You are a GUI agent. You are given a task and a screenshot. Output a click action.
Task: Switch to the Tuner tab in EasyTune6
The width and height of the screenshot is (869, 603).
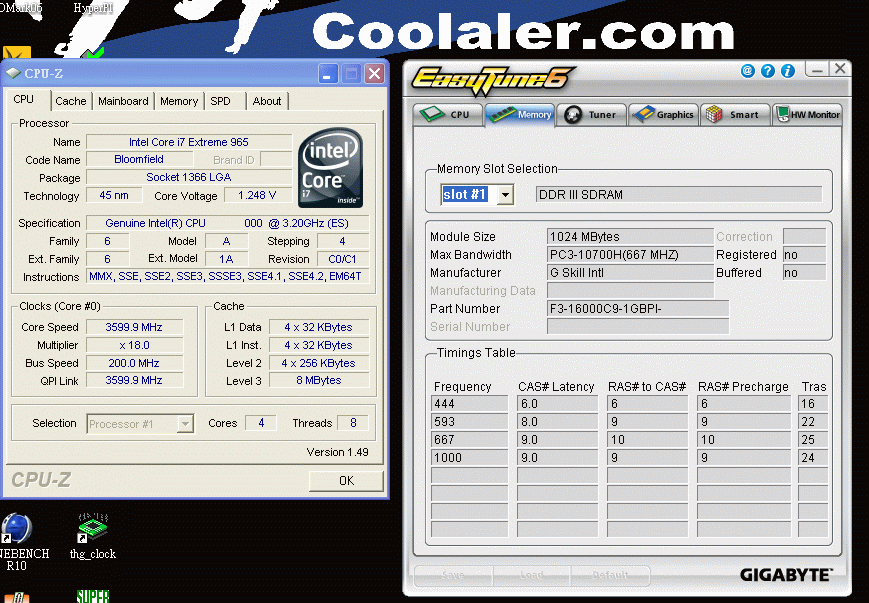point(592,115)
